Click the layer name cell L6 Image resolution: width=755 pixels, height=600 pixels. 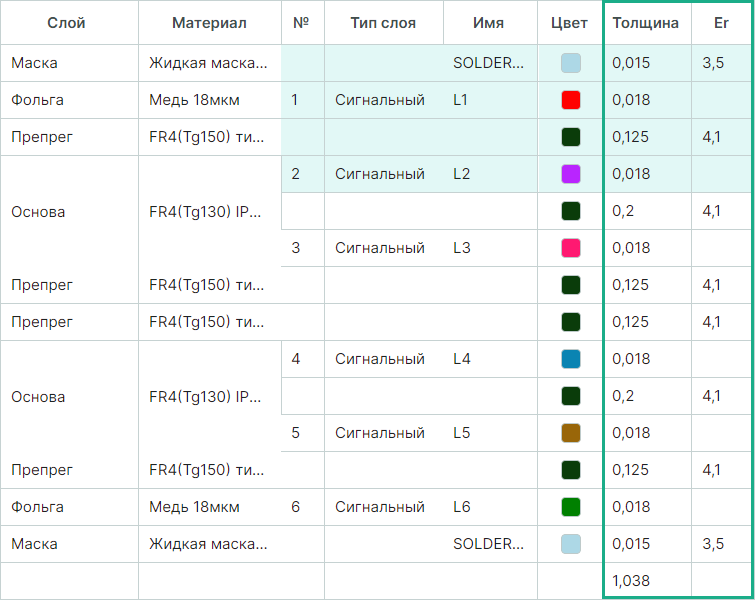[461, 507]
